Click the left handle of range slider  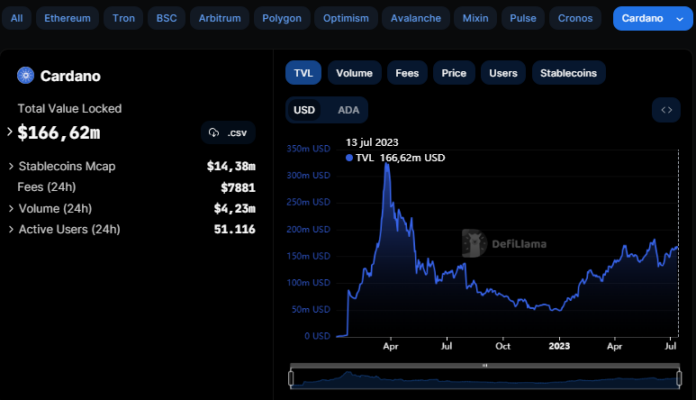coord(291,378)
